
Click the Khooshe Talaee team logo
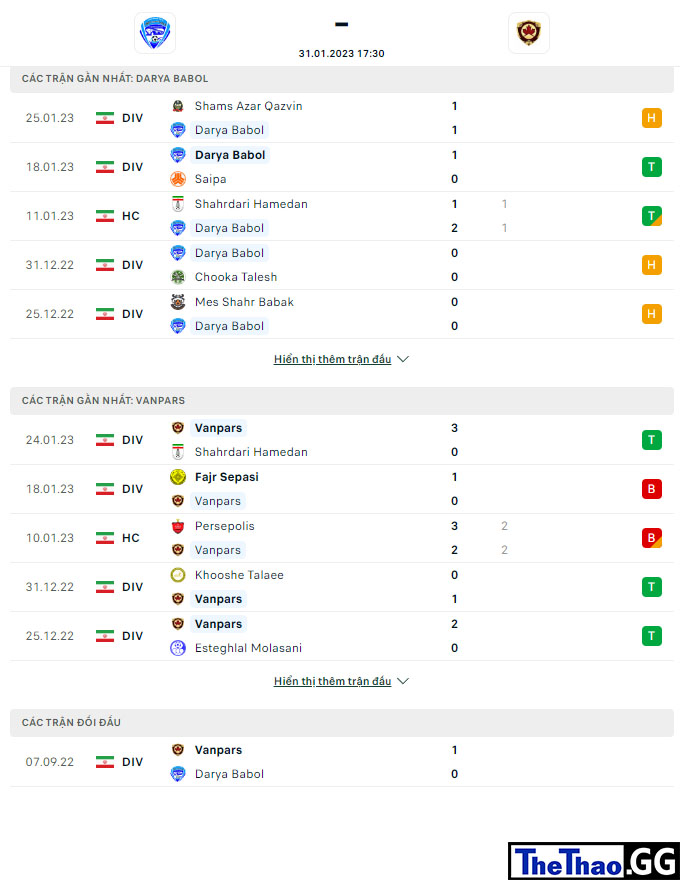pos(178,575)
